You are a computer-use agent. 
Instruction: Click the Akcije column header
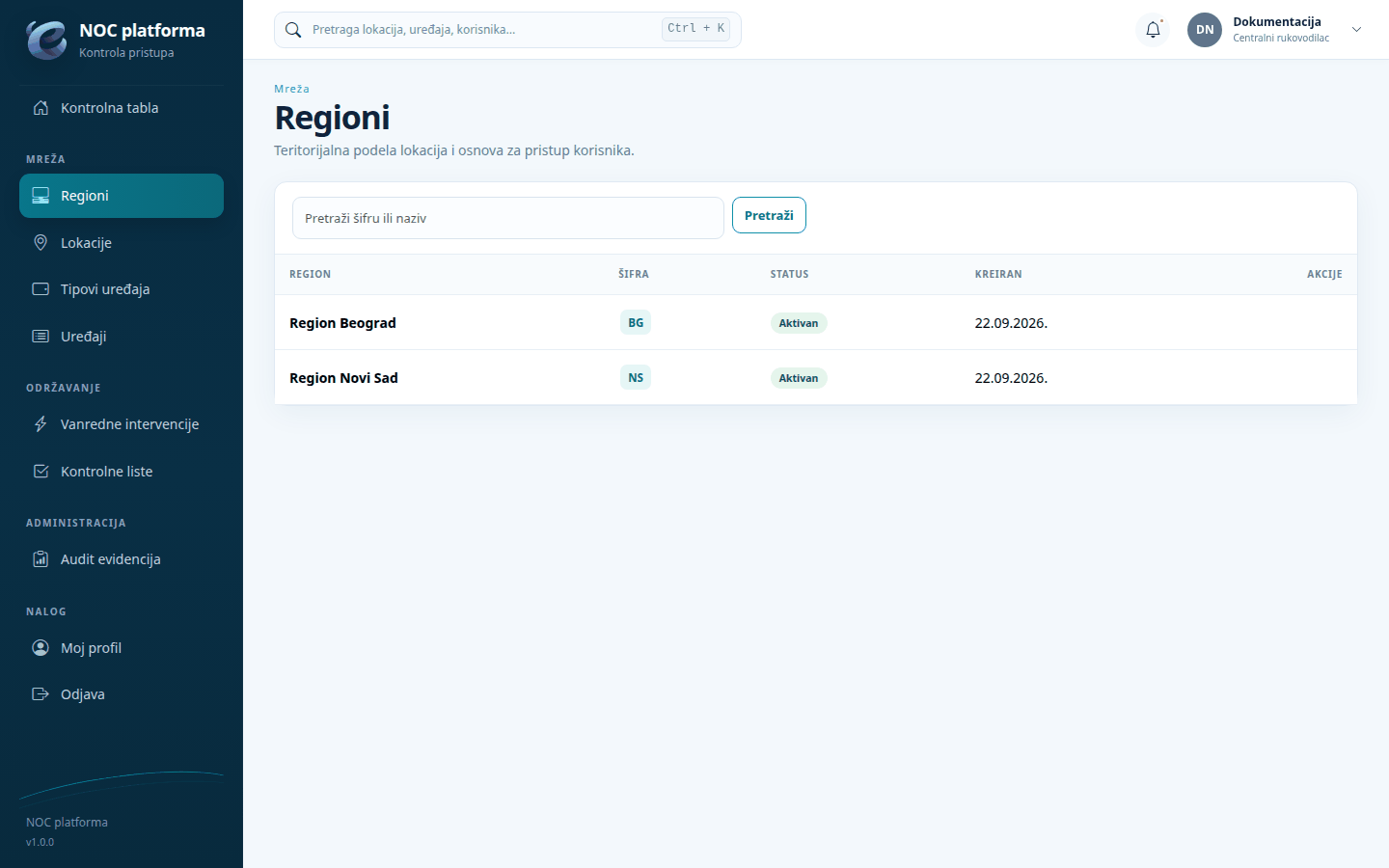pos(1324,274)
